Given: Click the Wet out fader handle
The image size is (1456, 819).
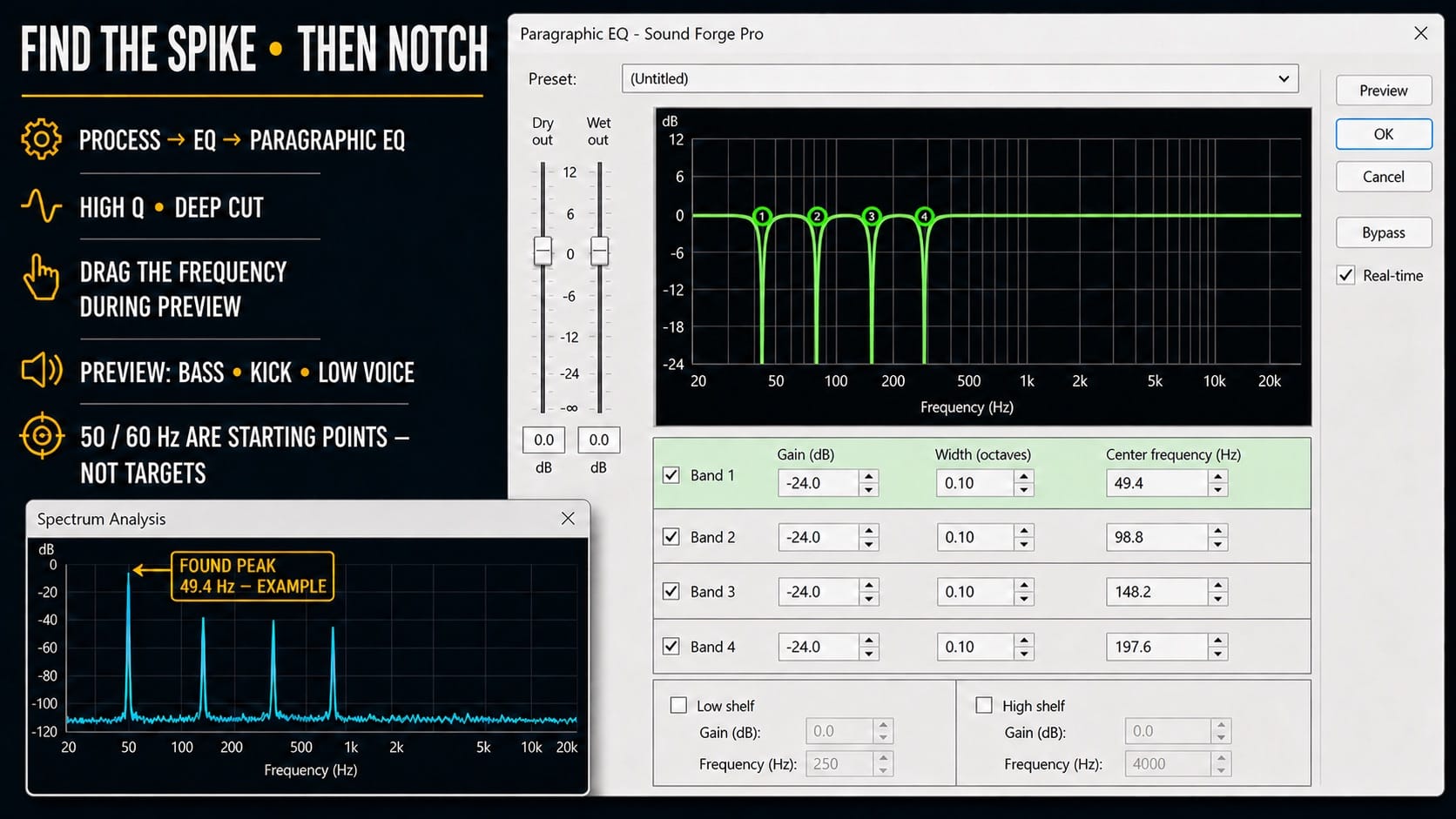Looking at the screenshot, I should coord(599,251).
